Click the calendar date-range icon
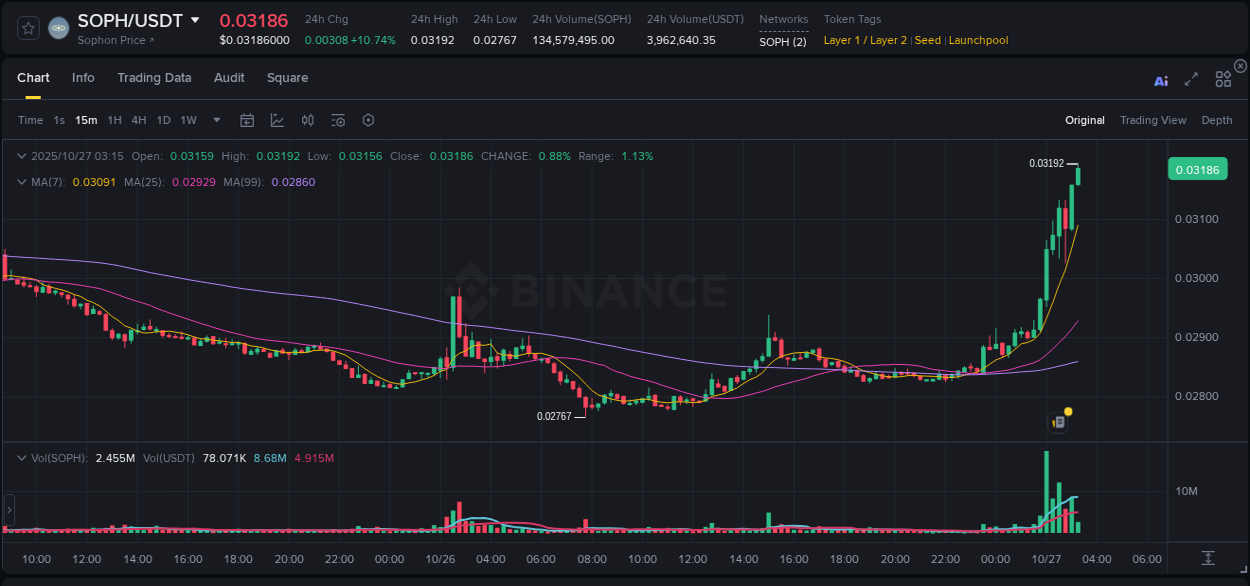Image resolution: width=1250 pixels, height=586 pixels. [x=247, y=120]
